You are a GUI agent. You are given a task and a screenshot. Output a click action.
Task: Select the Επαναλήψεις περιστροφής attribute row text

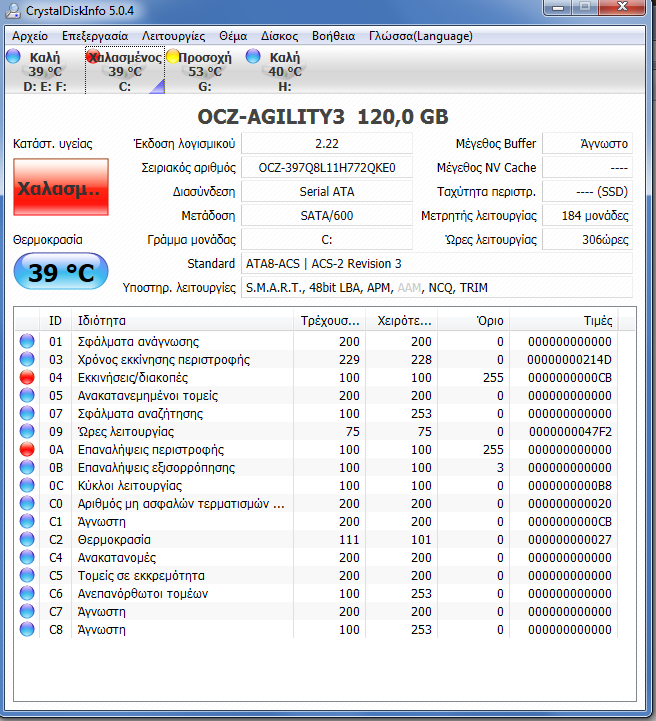[x=151, y=450]
